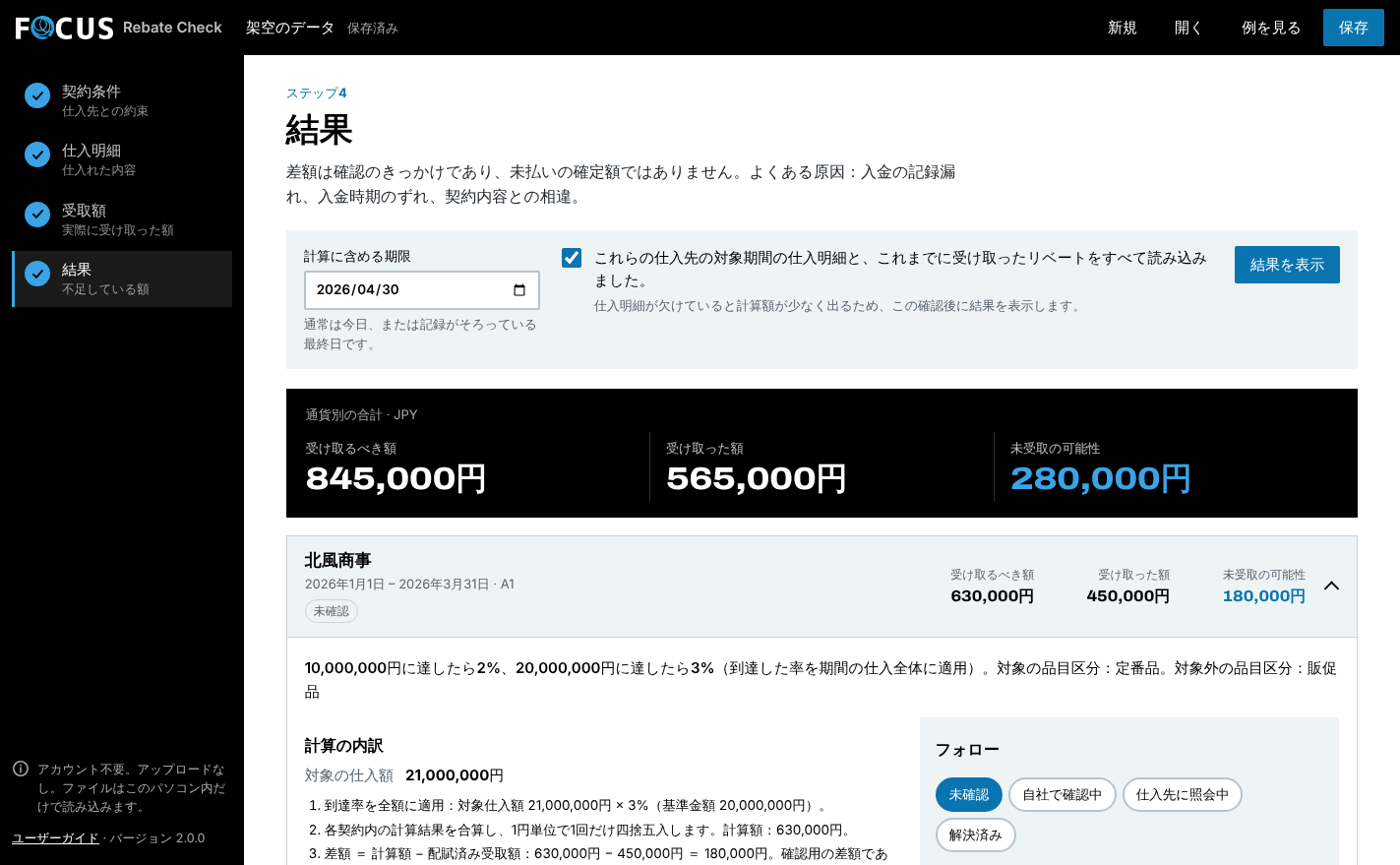Image resolution: width=1400 pixels, height=865 pixels.
Task: Click the 北風商事 supplier name
Action: [x=337, y=560]
